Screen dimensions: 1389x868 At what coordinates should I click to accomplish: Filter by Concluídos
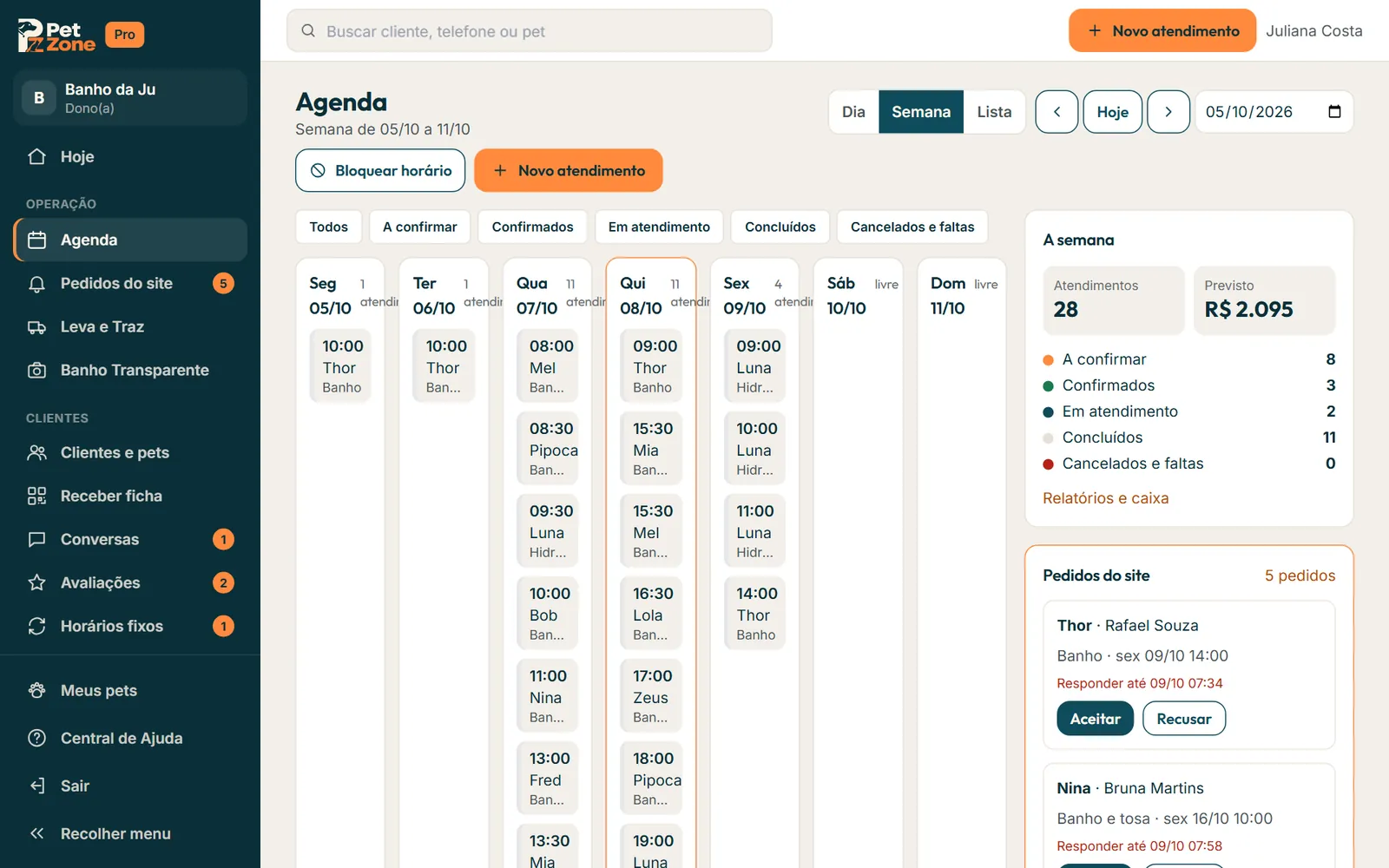(780, 227)
